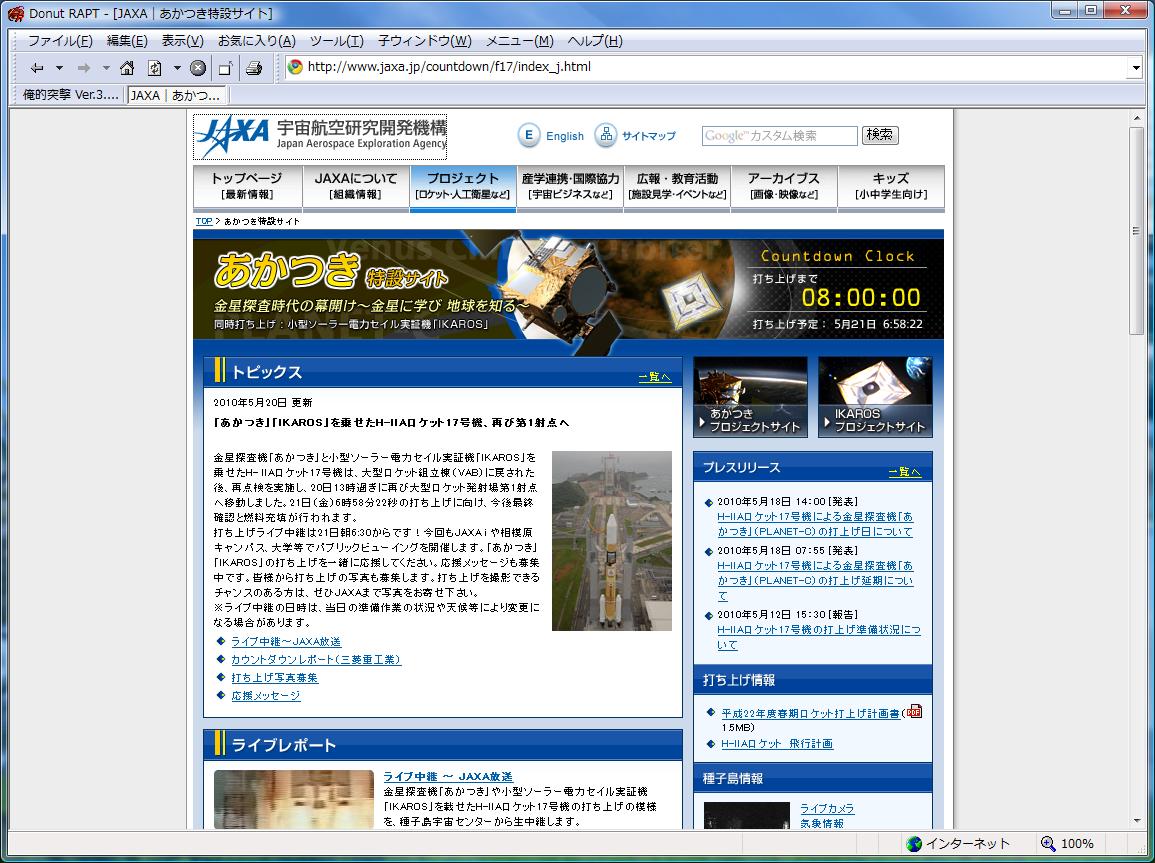Click the Stop loading icon
Viewport: 1155px width, 863px height.
coord(197,68)
